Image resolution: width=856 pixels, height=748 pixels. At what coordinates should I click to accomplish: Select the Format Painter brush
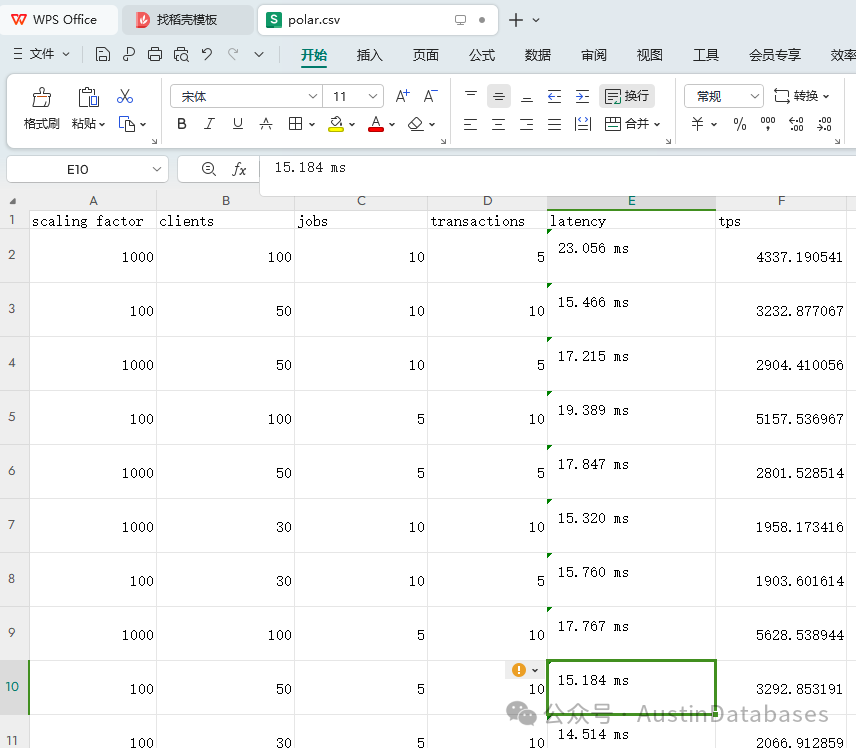[41, 97]
